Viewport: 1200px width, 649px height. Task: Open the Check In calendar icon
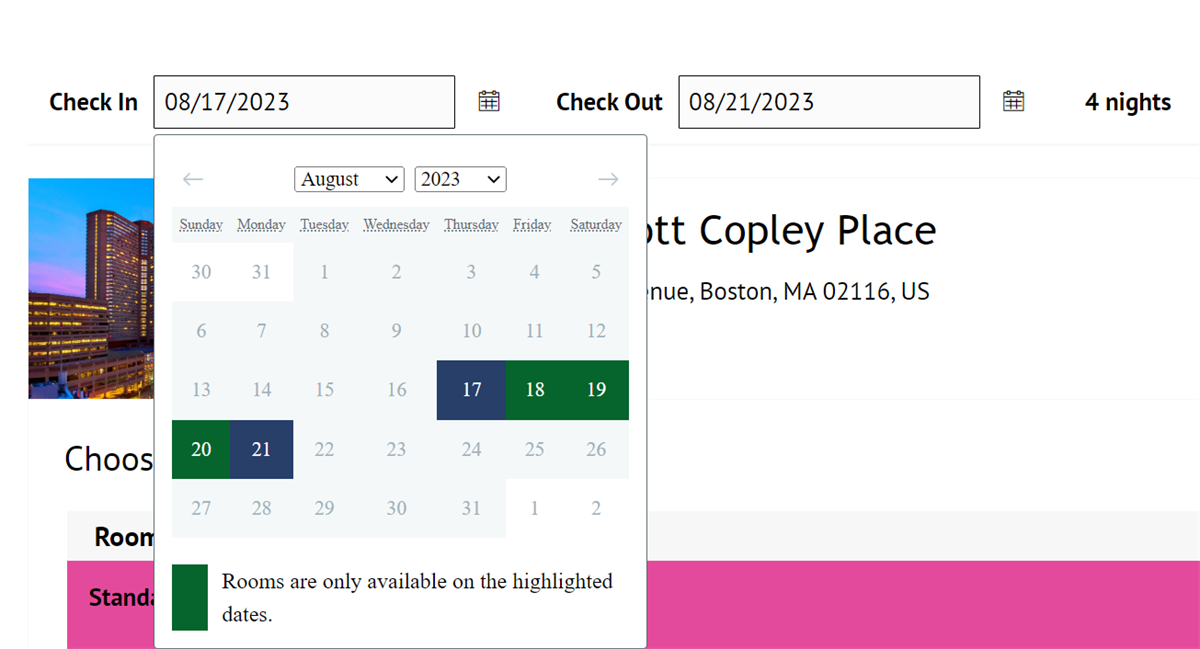pyautogui.click(x=488, y=101)
